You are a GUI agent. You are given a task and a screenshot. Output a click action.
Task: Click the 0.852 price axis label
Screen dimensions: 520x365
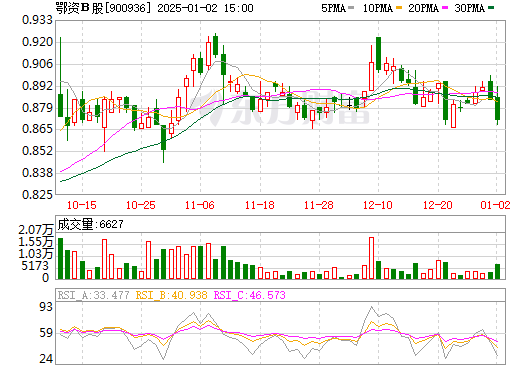coord(37,151)
